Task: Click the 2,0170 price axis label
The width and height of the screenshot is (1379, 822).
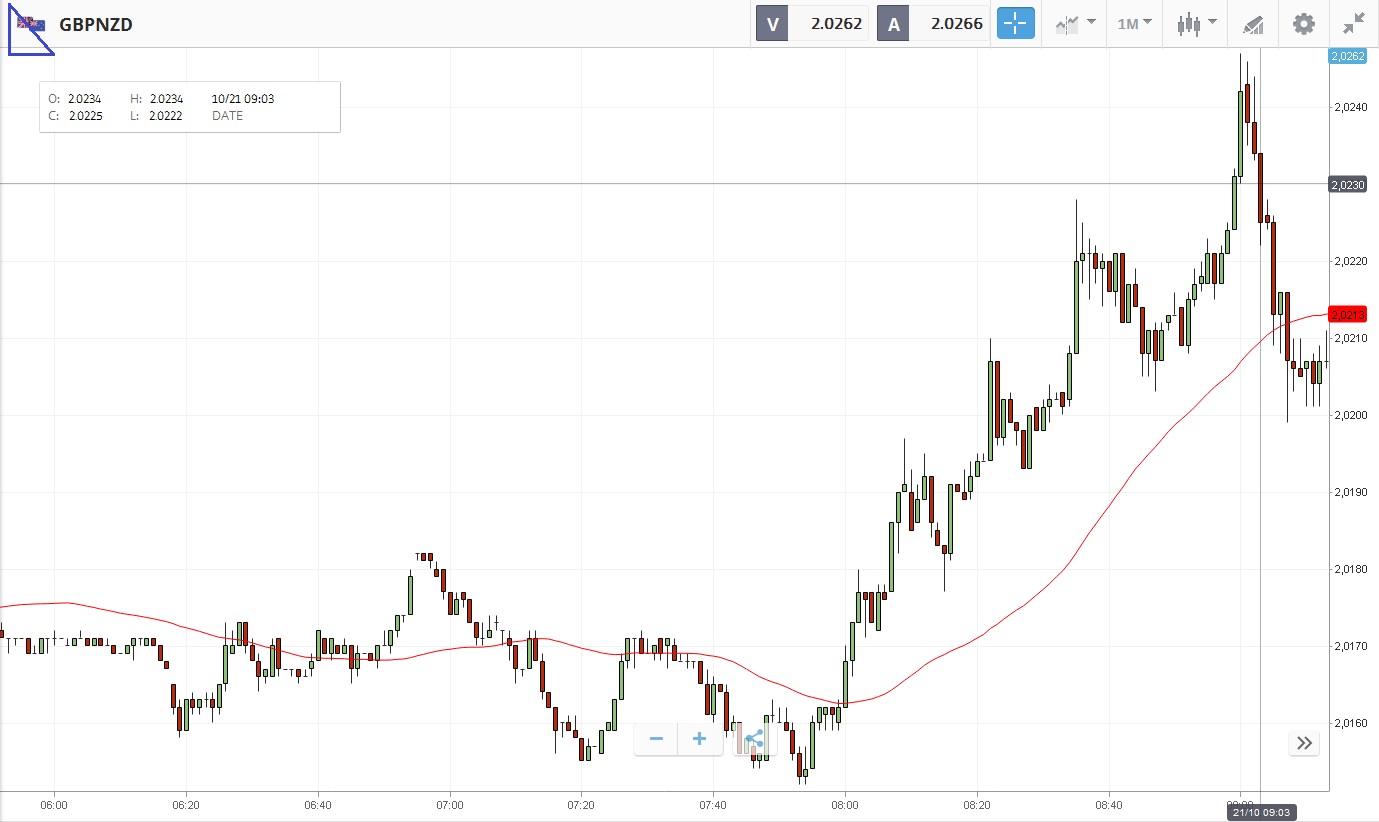Action: click(x=1350, y=647)
